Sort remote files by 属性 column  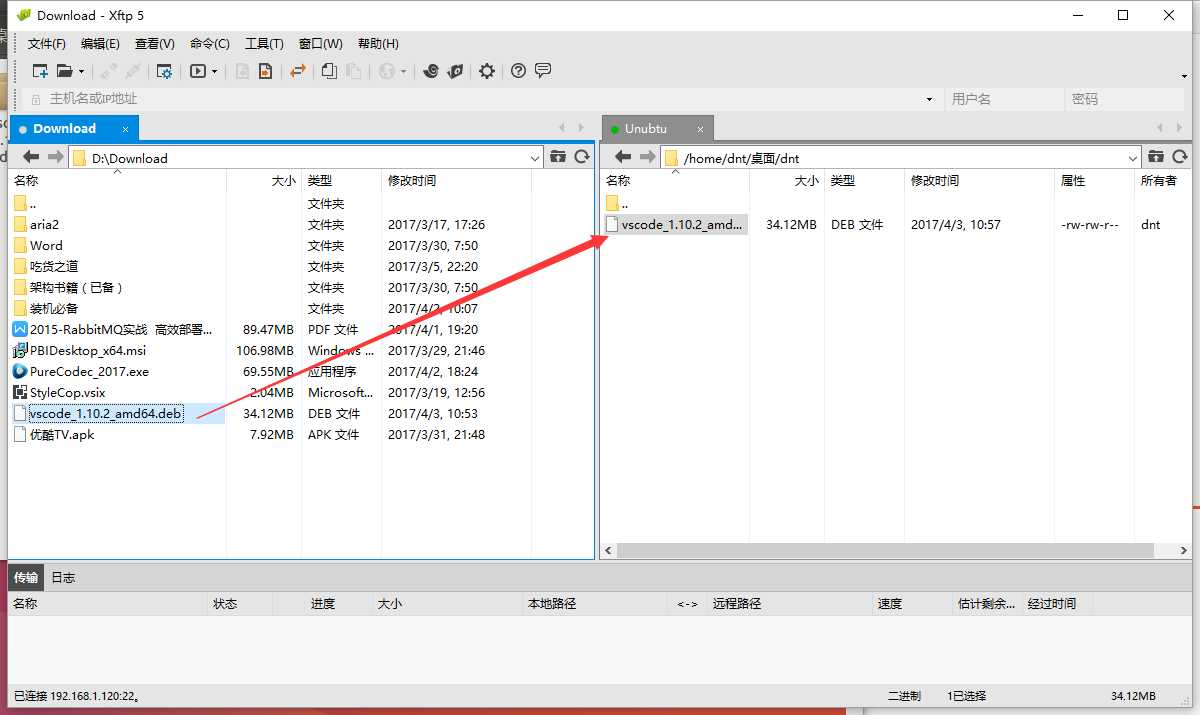coord(1094,181)
